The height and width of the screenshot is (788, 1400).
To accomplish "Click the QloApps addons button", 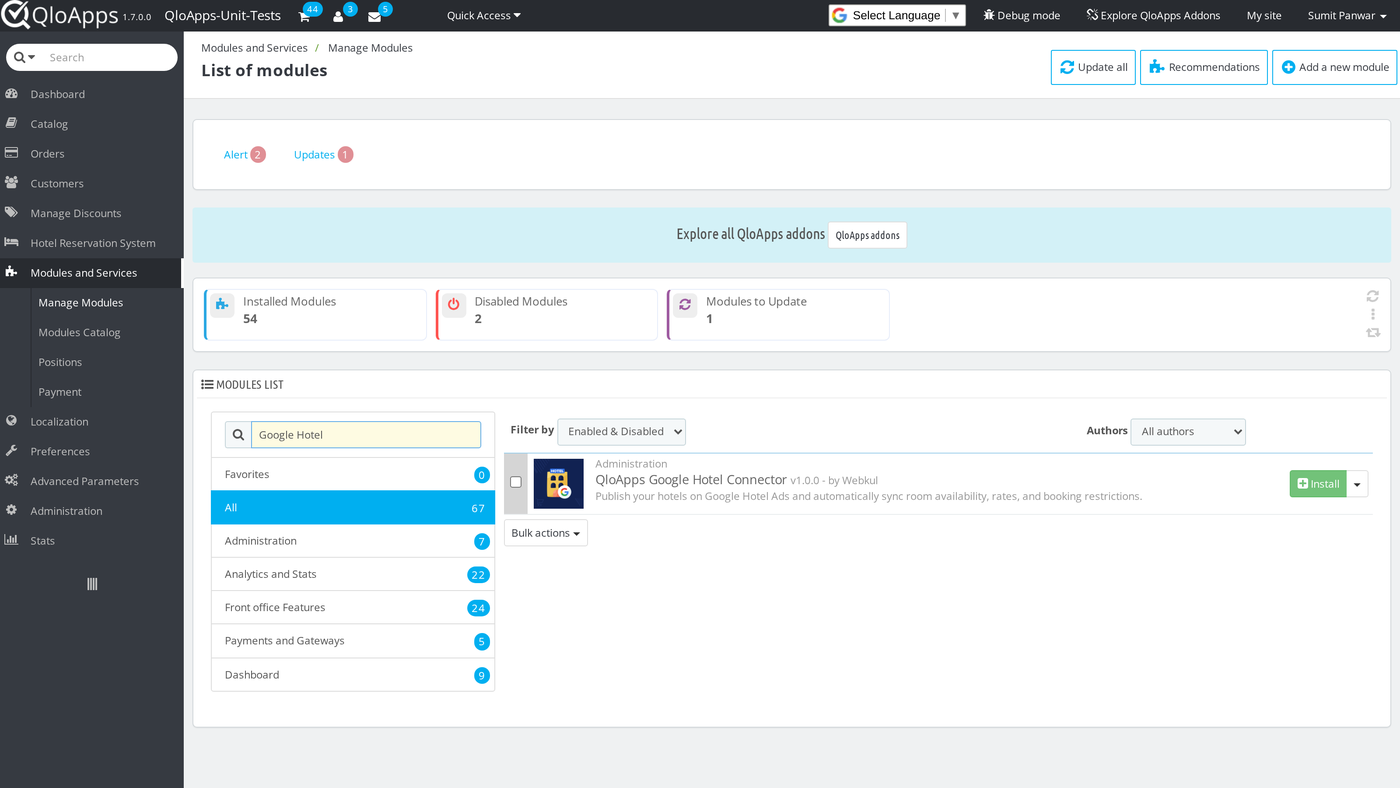I will point(867,235).
